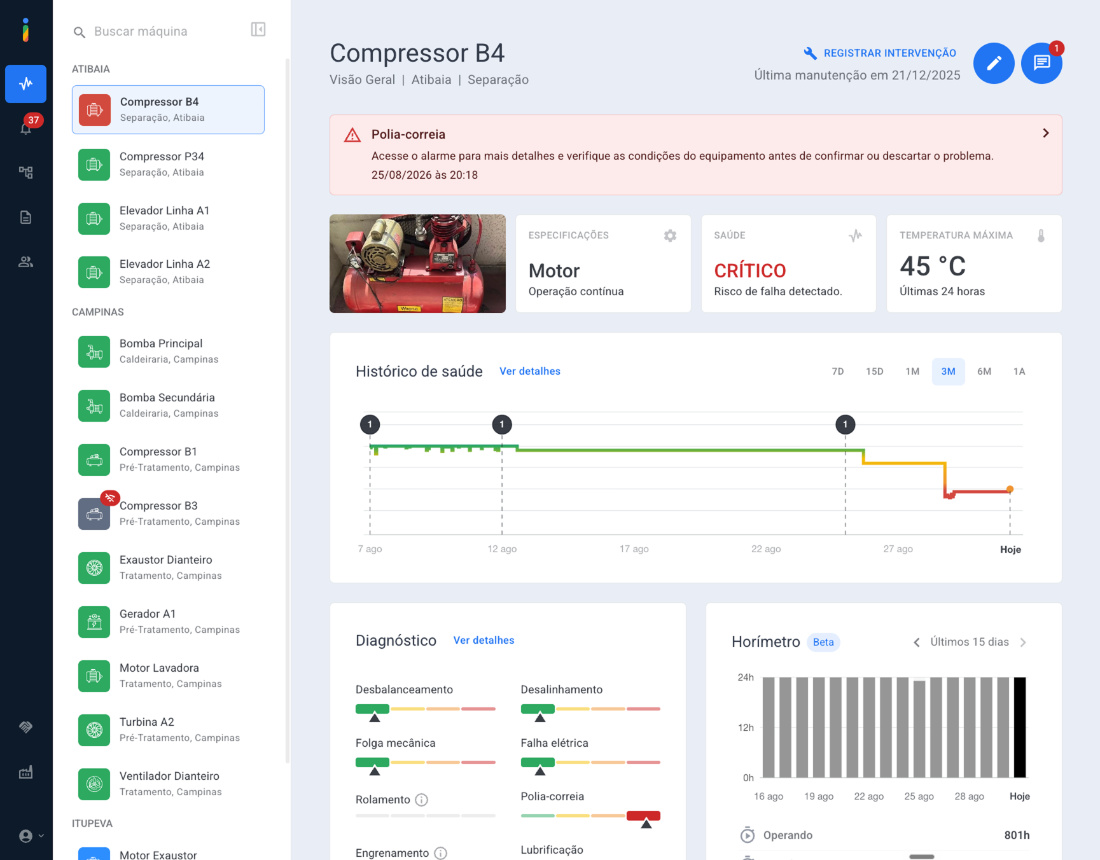Expand the Polia-correia alarm chevron
The width and height of the screenshot is (1100, 860).
pos(1045,133)
